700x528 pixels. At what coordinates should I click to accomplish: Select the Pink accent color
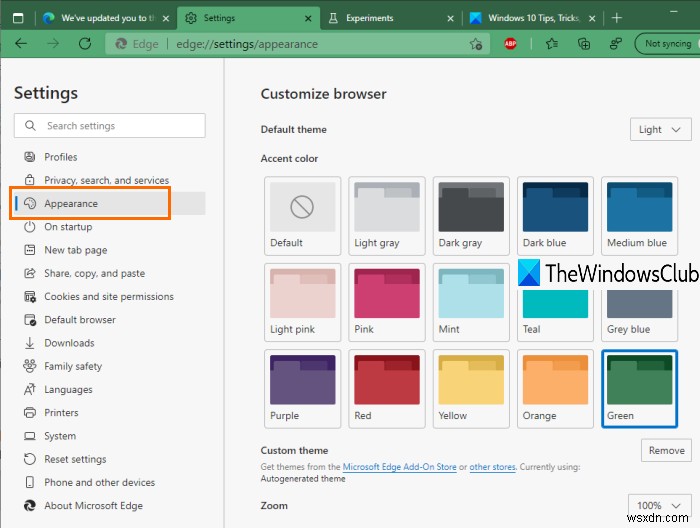pos(387,302)
